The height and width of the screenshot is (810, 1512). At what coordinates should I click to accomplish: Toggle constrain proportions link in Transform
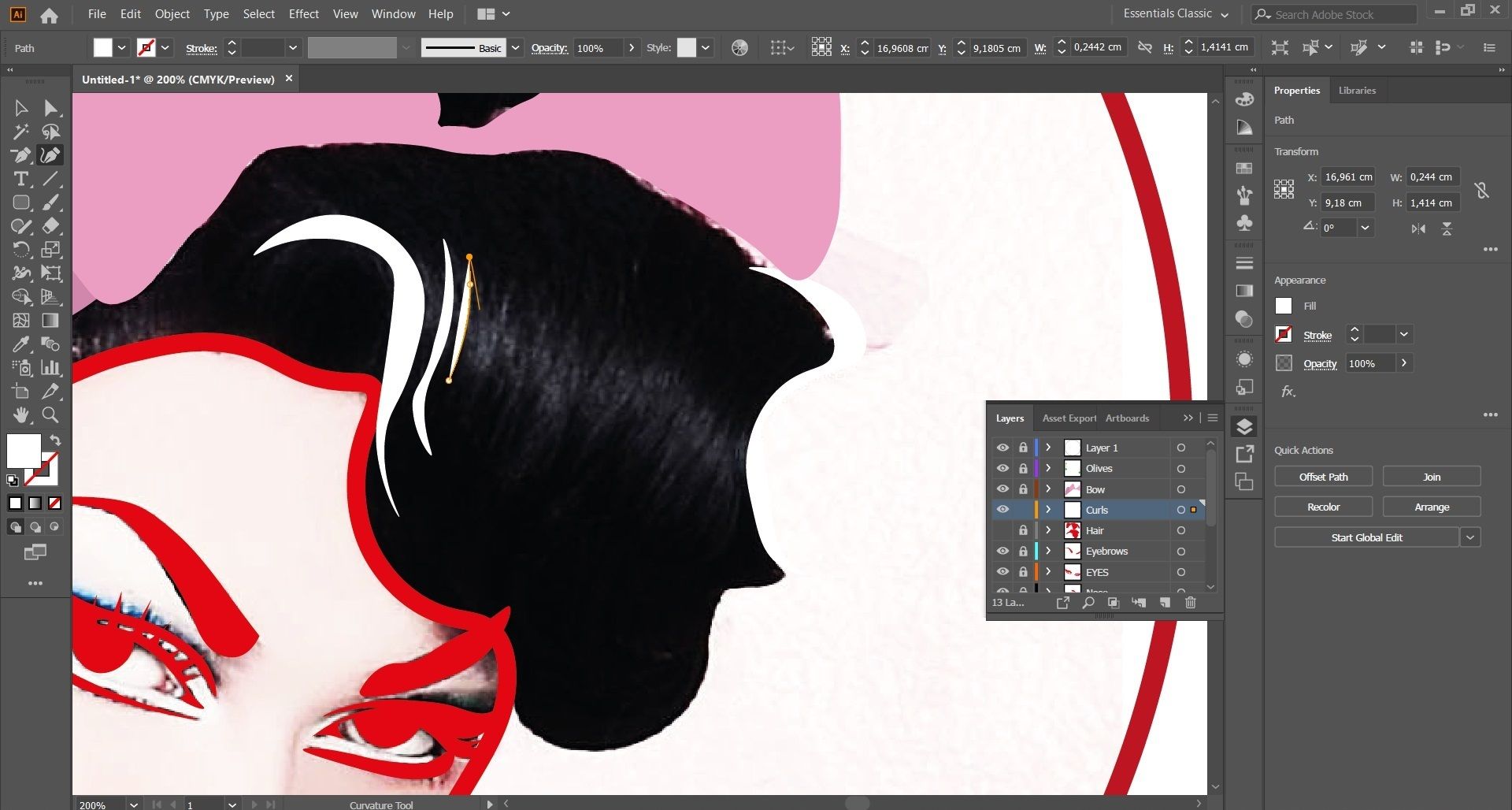(x=1481, y=190)
